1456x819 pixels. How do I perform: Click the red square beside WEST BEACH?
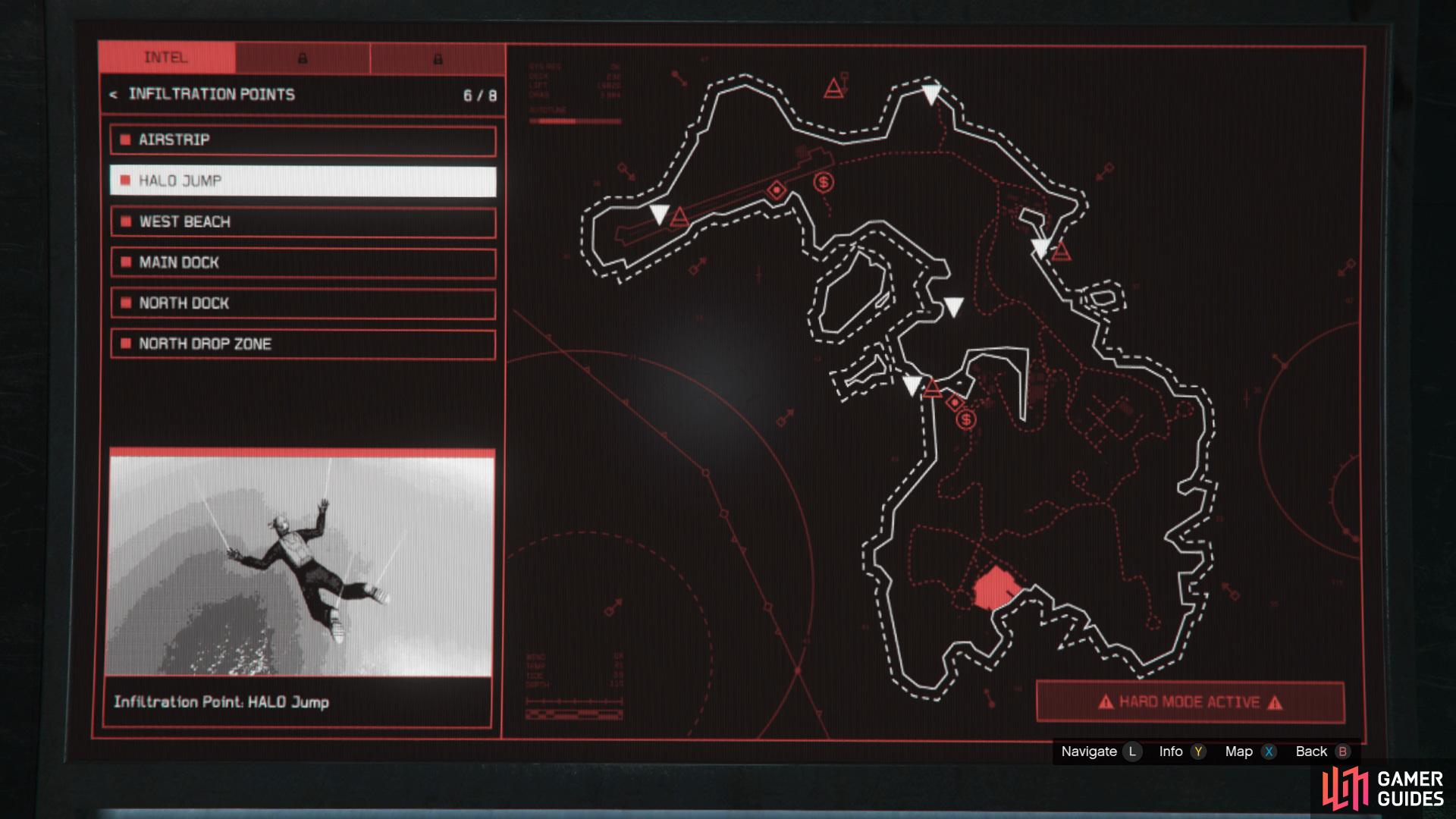126,221
